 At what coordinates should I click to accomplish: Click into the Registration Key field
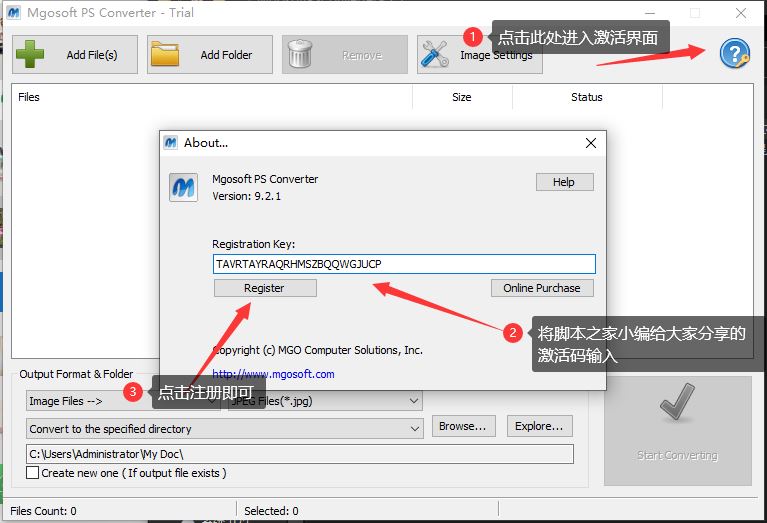(405, 264)
